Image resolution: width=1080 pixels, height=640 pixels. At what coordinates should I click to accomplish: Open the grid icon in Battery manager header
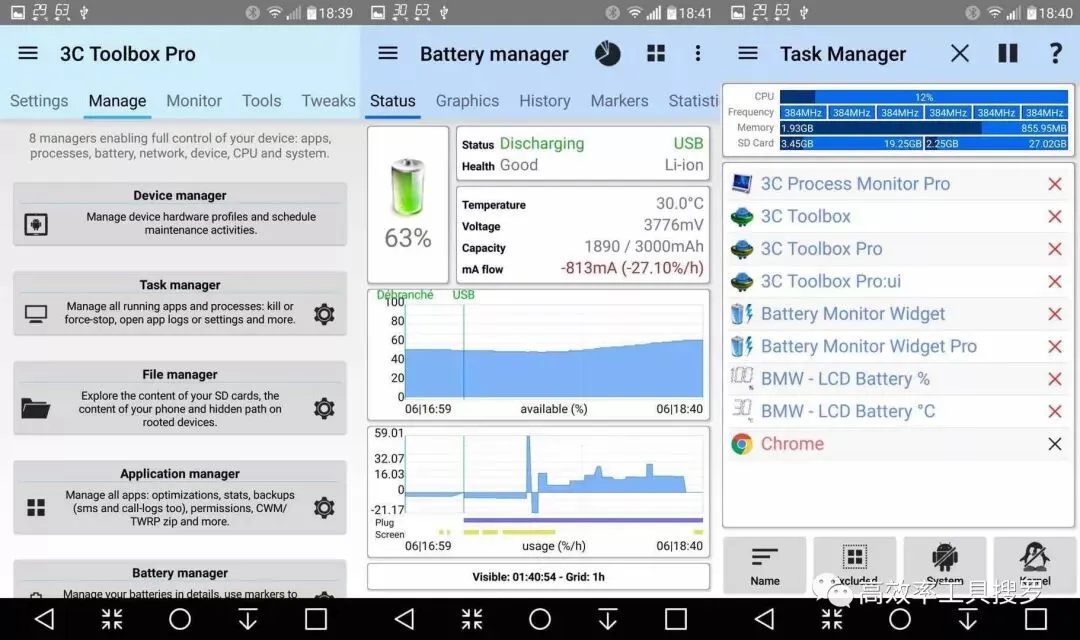point(656,53)
